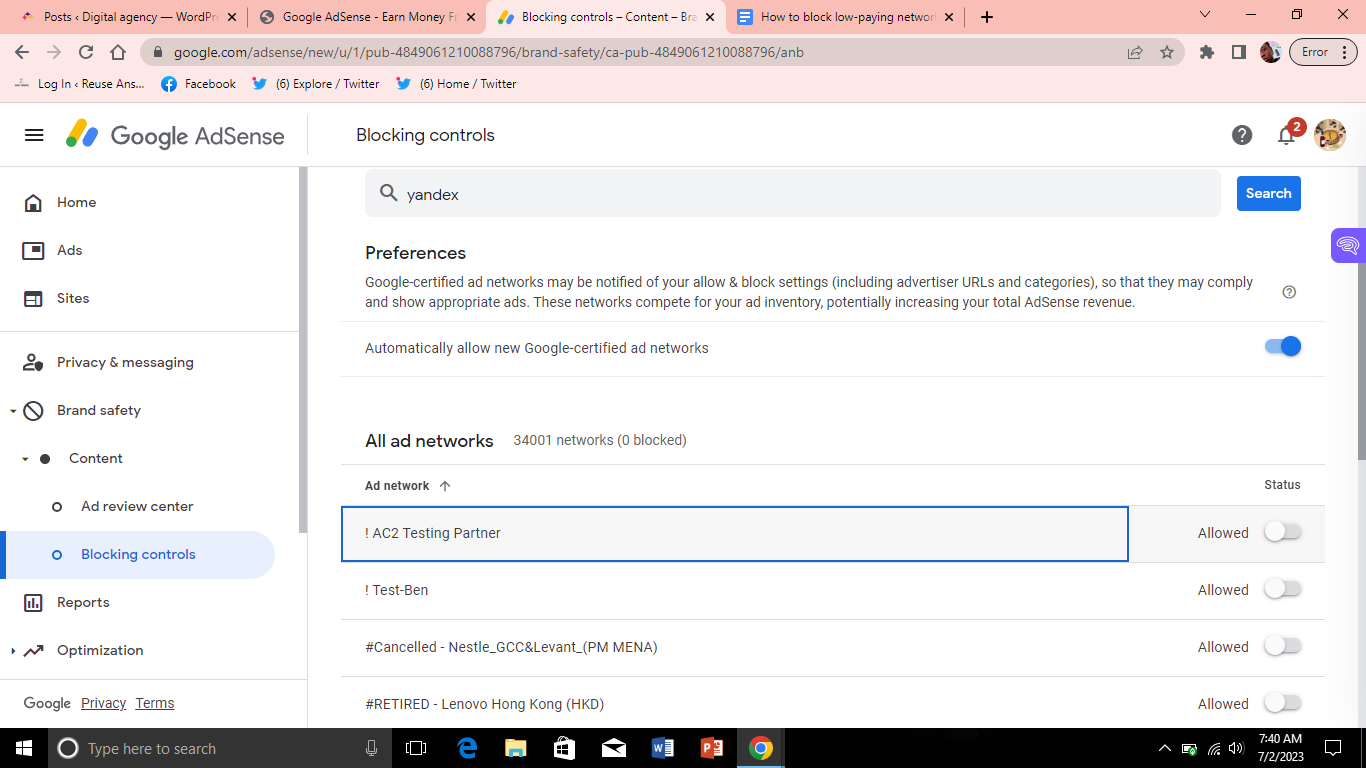
Task: Click the ad network search field containing yandex
Action: pos(792,193)
